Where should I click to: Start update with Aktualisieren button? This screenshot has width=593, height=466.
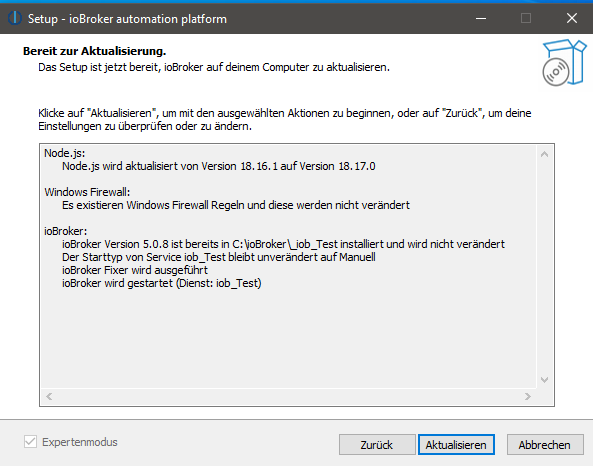coord(456,445)
